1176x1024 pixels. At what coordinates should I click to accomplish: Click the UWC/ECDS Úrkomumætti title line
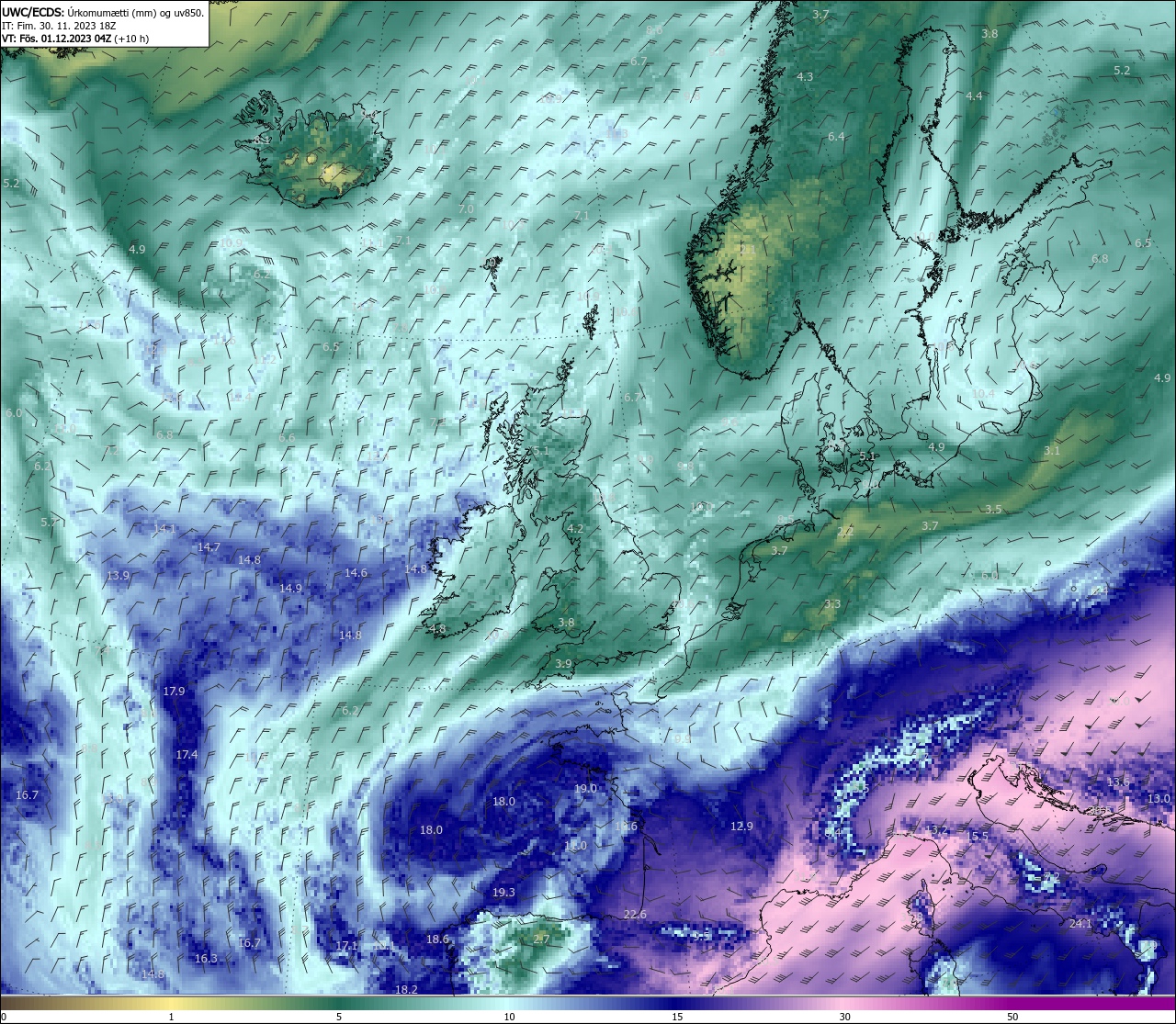point(103,13)
